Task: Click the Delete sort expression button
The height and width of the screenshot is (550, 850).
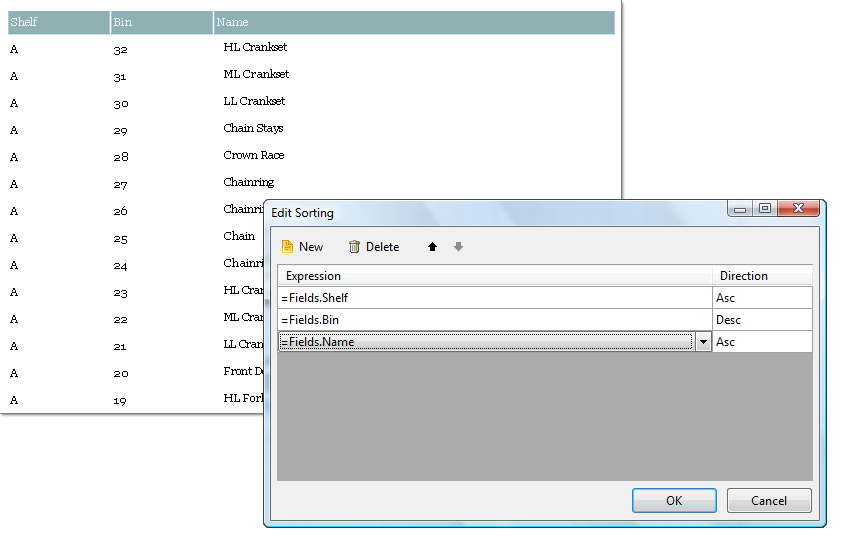Action: [374, 247]
